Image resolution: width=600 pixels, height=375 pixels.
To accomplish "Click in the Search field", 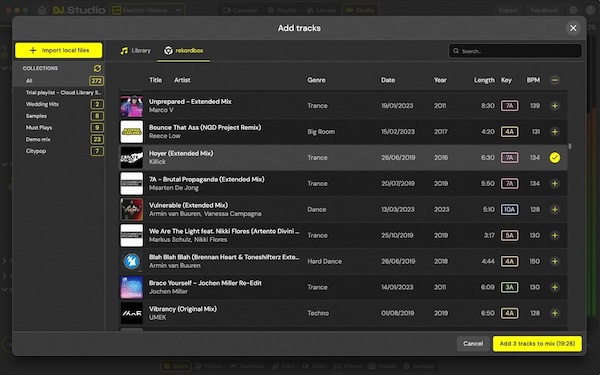I will tap(515, 51).
